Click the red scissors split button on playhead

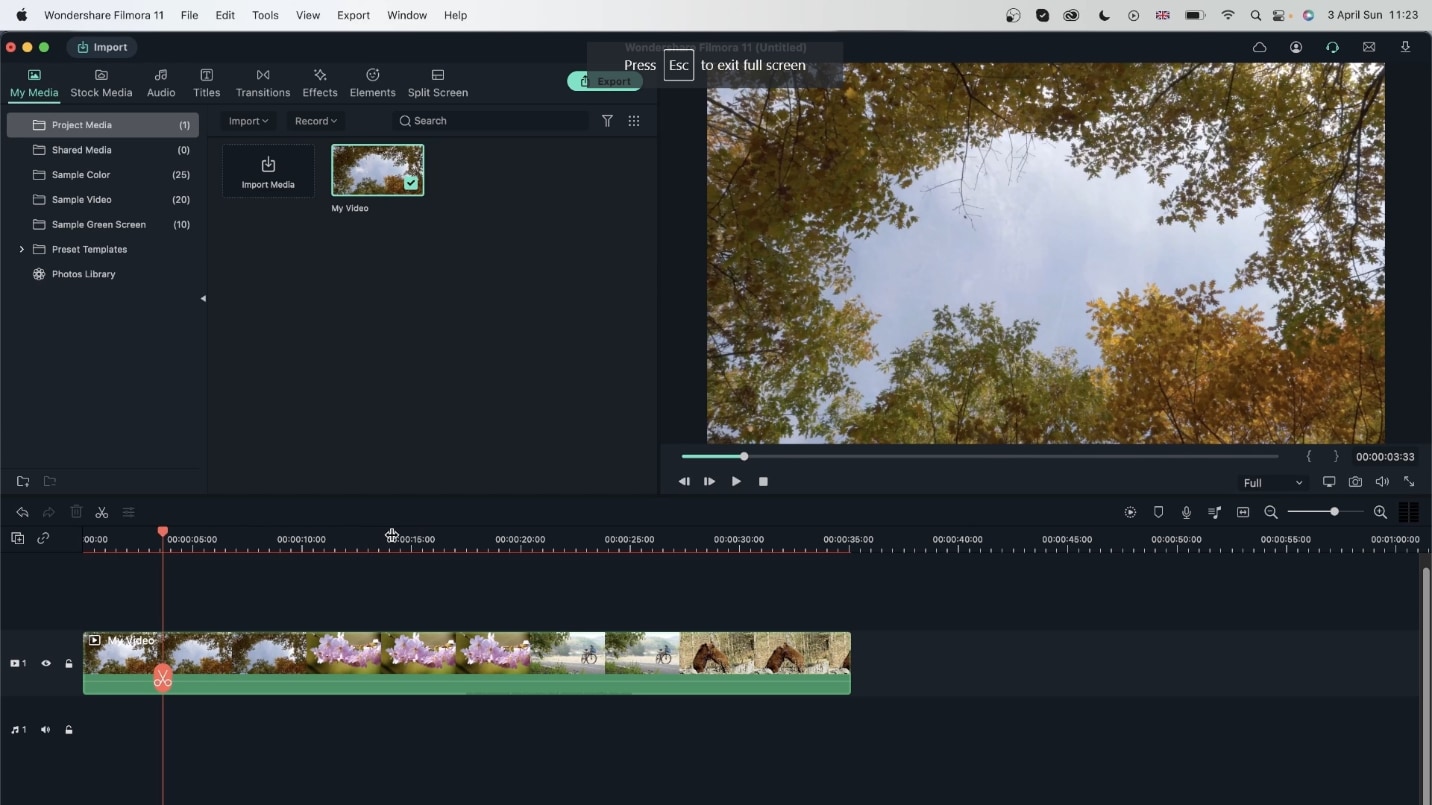point(163,679)
